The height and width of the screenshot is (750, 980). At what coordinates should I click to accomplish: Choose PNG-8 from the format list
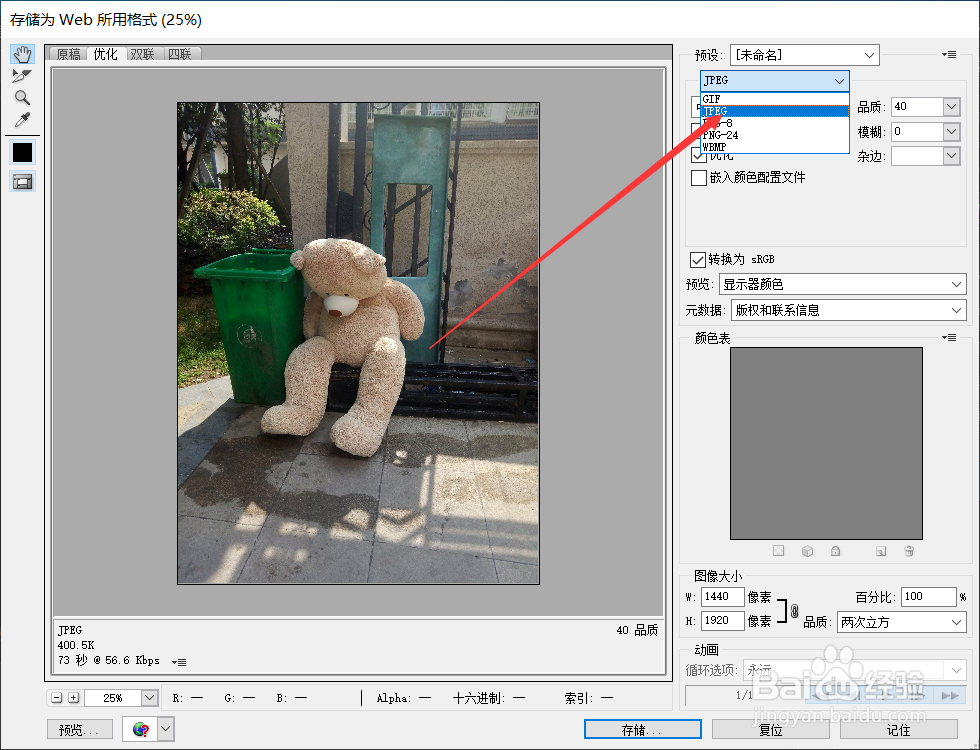(775, 123)
